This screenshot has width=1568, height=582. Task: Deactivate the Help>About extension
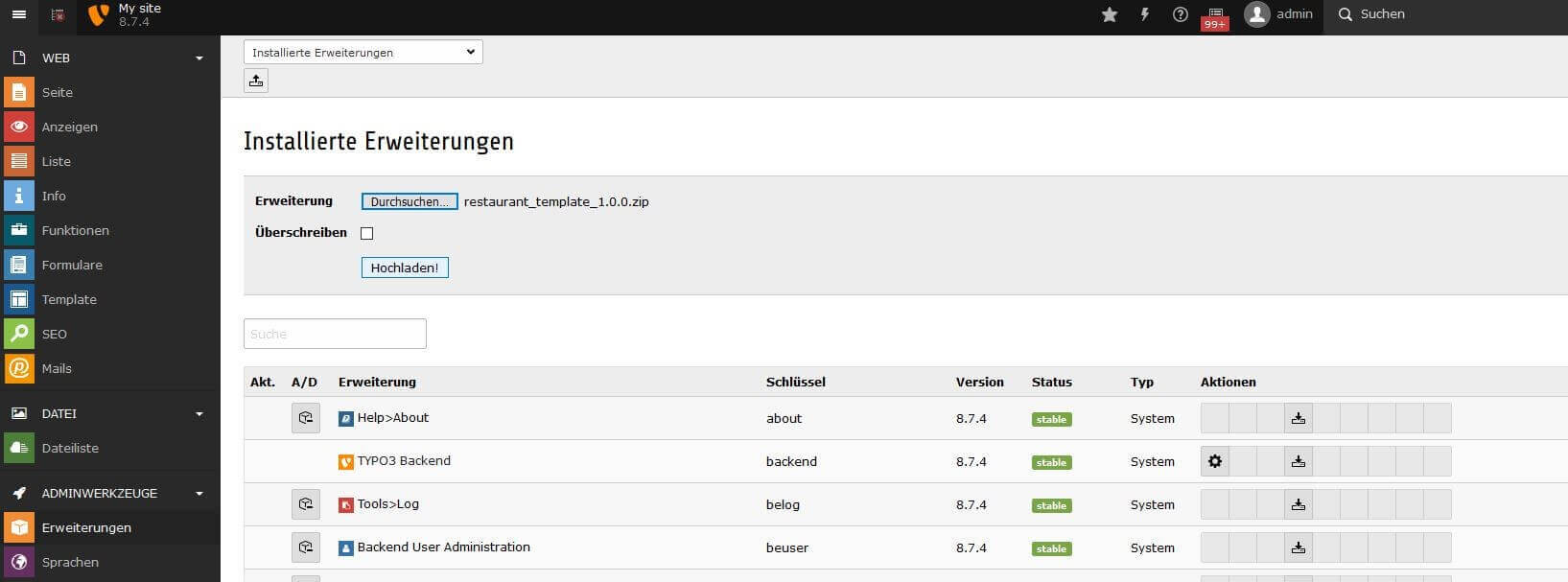[306, 418]
